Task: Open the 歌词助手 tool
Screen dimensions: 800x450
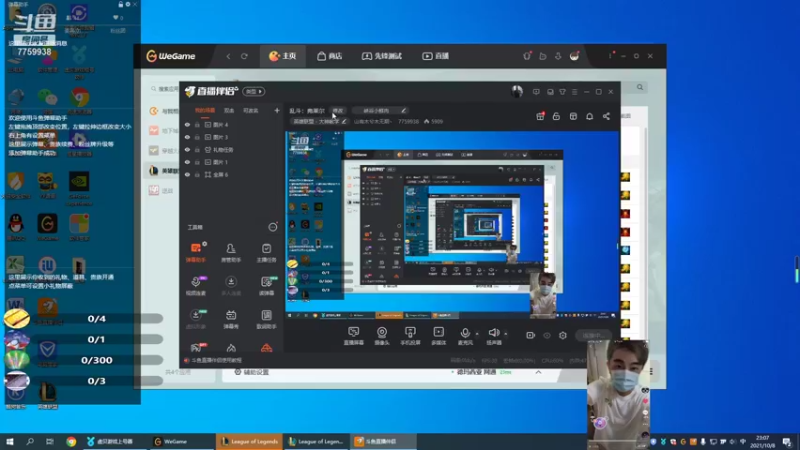Action: 266,319
